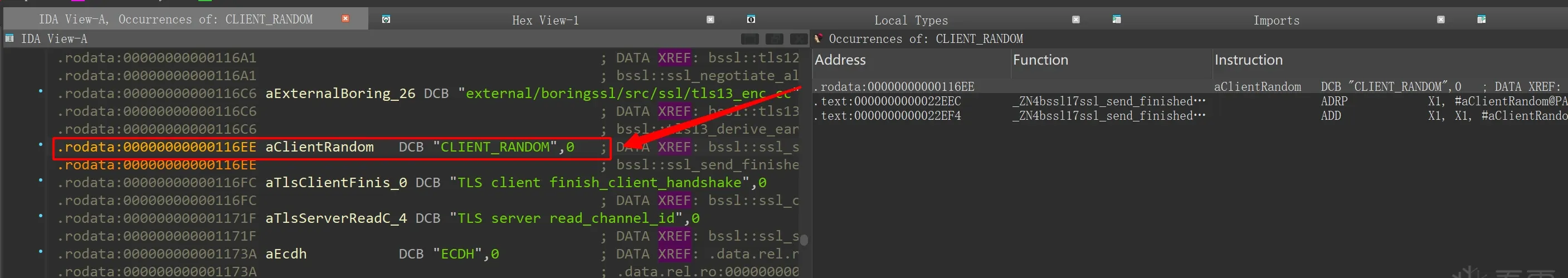This screenshot has width=1568, height=278.
Task: Click the bssl::ssl_send_finishe xref comment
Action: (x=707, y=165)
